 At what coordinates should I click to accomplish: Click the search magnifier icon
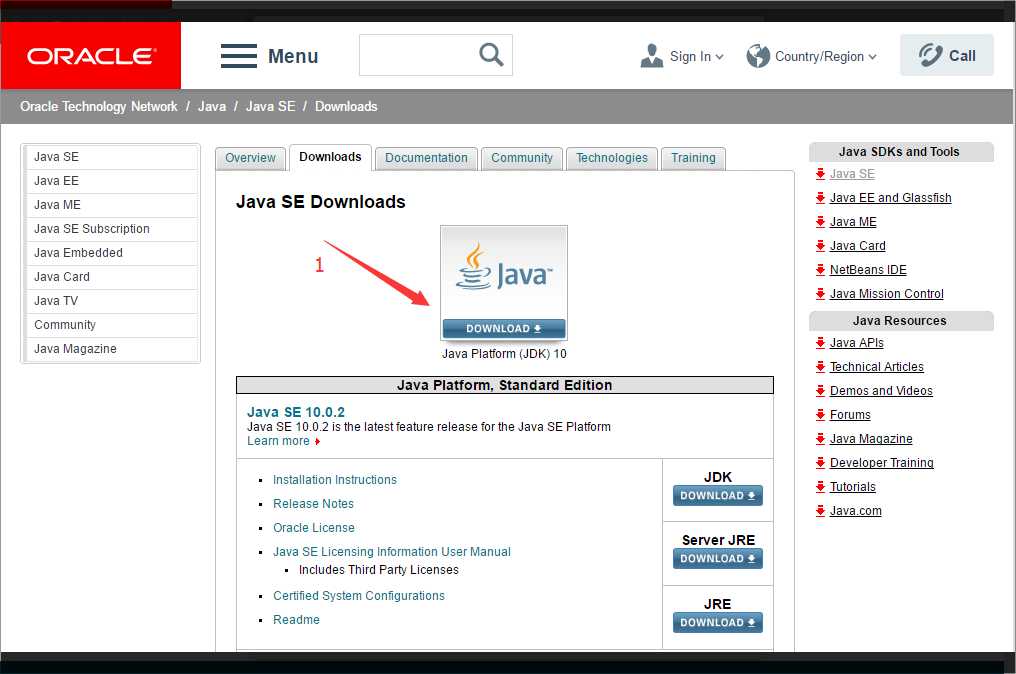pyautogui.click(x=491, y=55)
